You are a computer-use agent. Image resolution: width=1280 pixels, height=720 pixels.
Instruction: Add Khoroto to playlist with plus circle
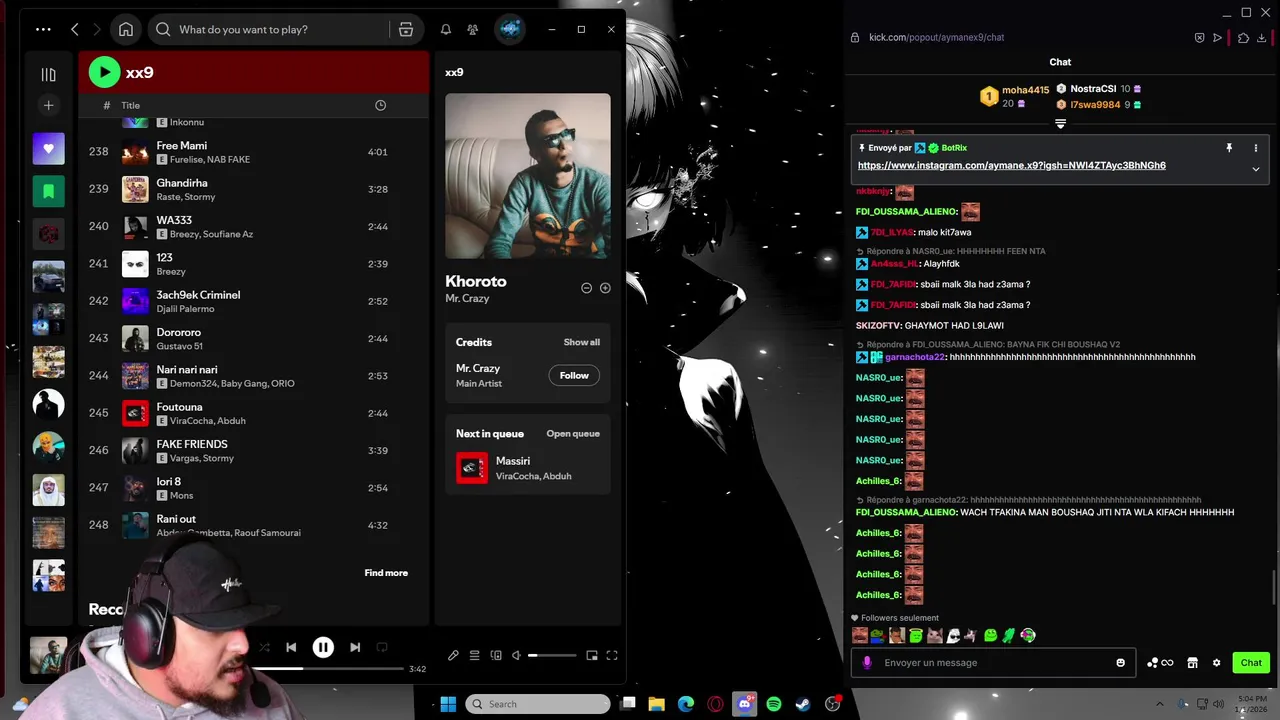pos(605,288)
